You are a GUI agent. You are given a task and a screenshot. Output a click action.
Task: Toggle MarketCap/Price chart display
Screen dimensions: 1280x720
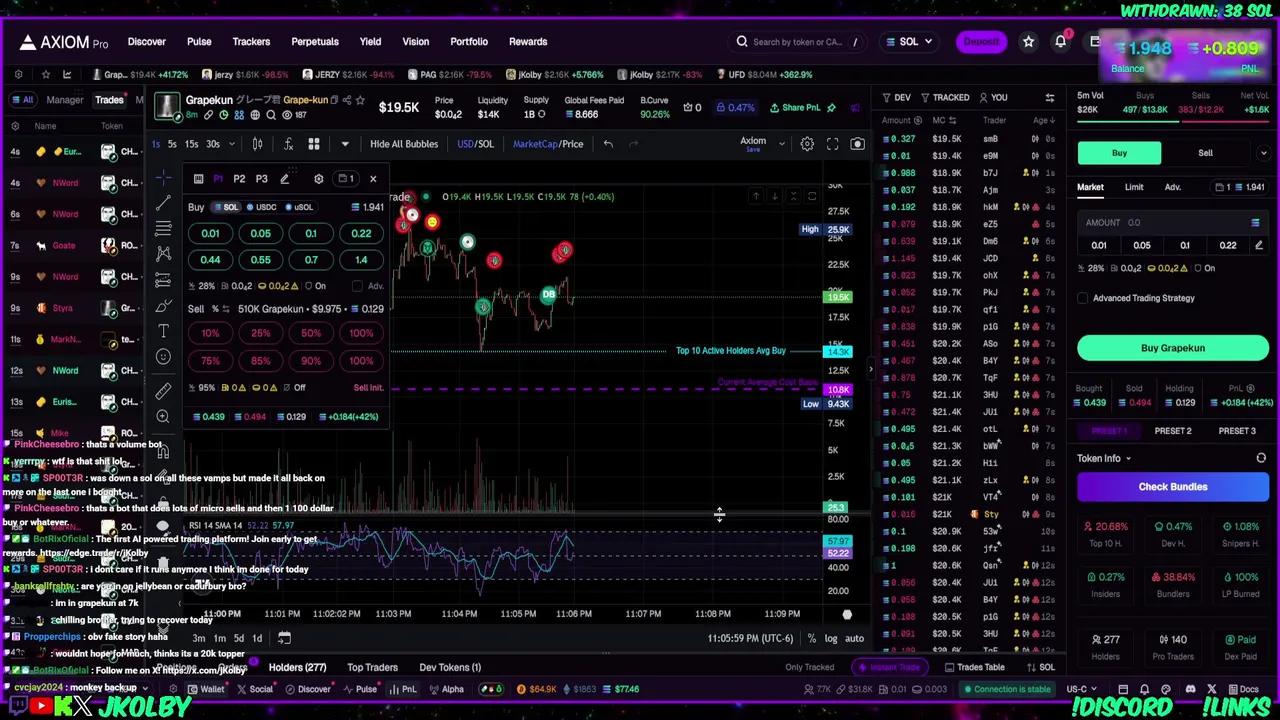[x=548, y=144]
